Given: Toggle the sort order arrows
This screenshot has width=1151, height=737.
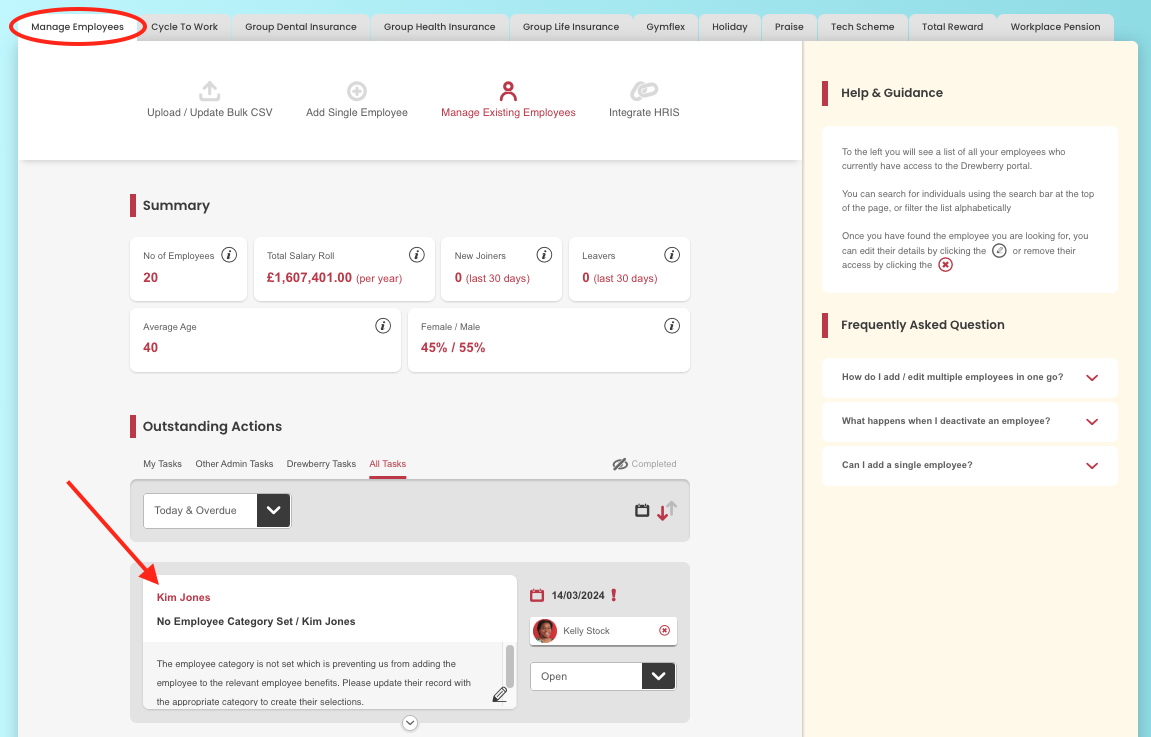Looking at the screenshot, I should [667, 511].
